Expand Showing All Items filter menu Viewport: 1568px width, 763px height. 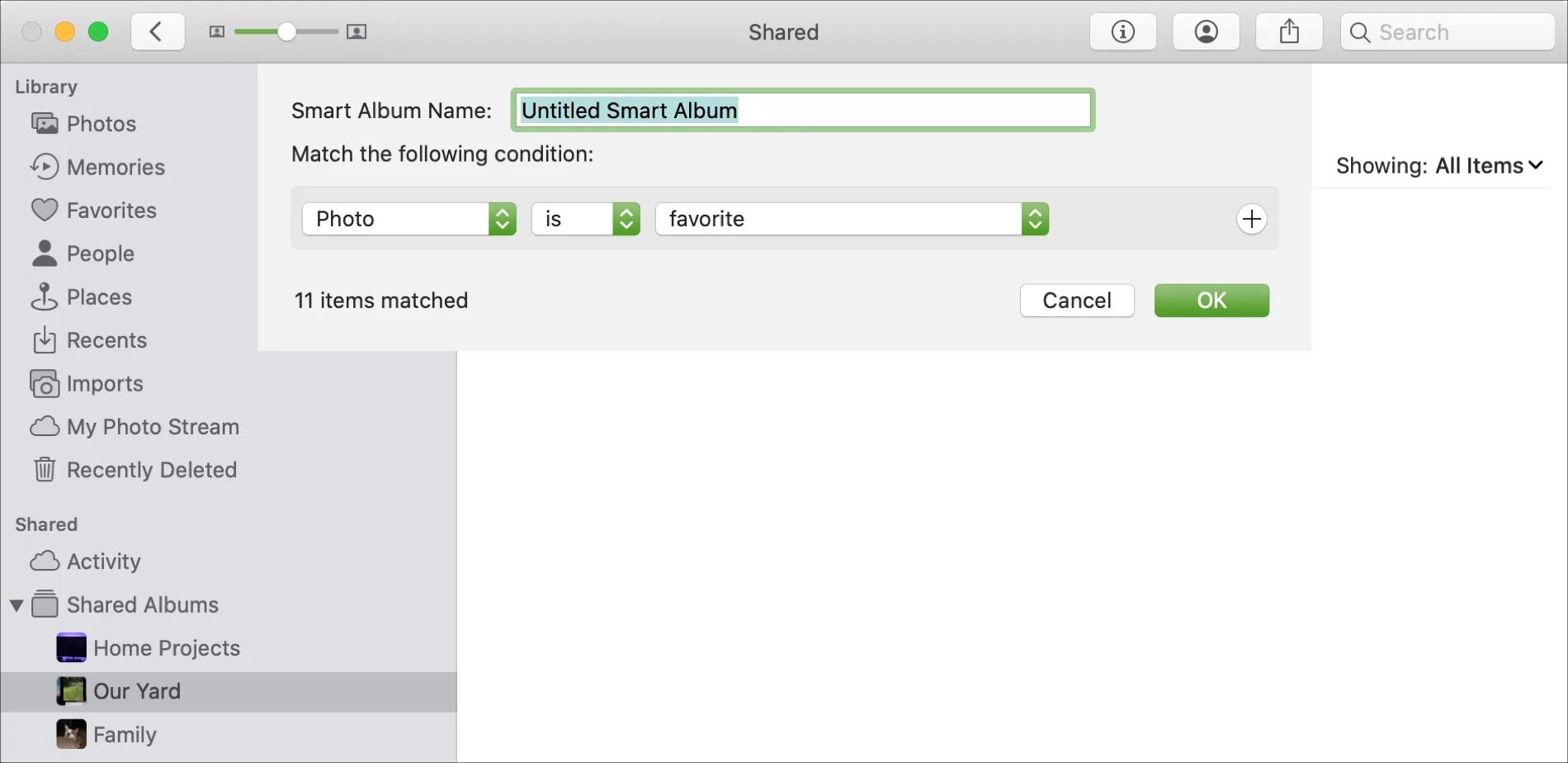(1439, 166)
